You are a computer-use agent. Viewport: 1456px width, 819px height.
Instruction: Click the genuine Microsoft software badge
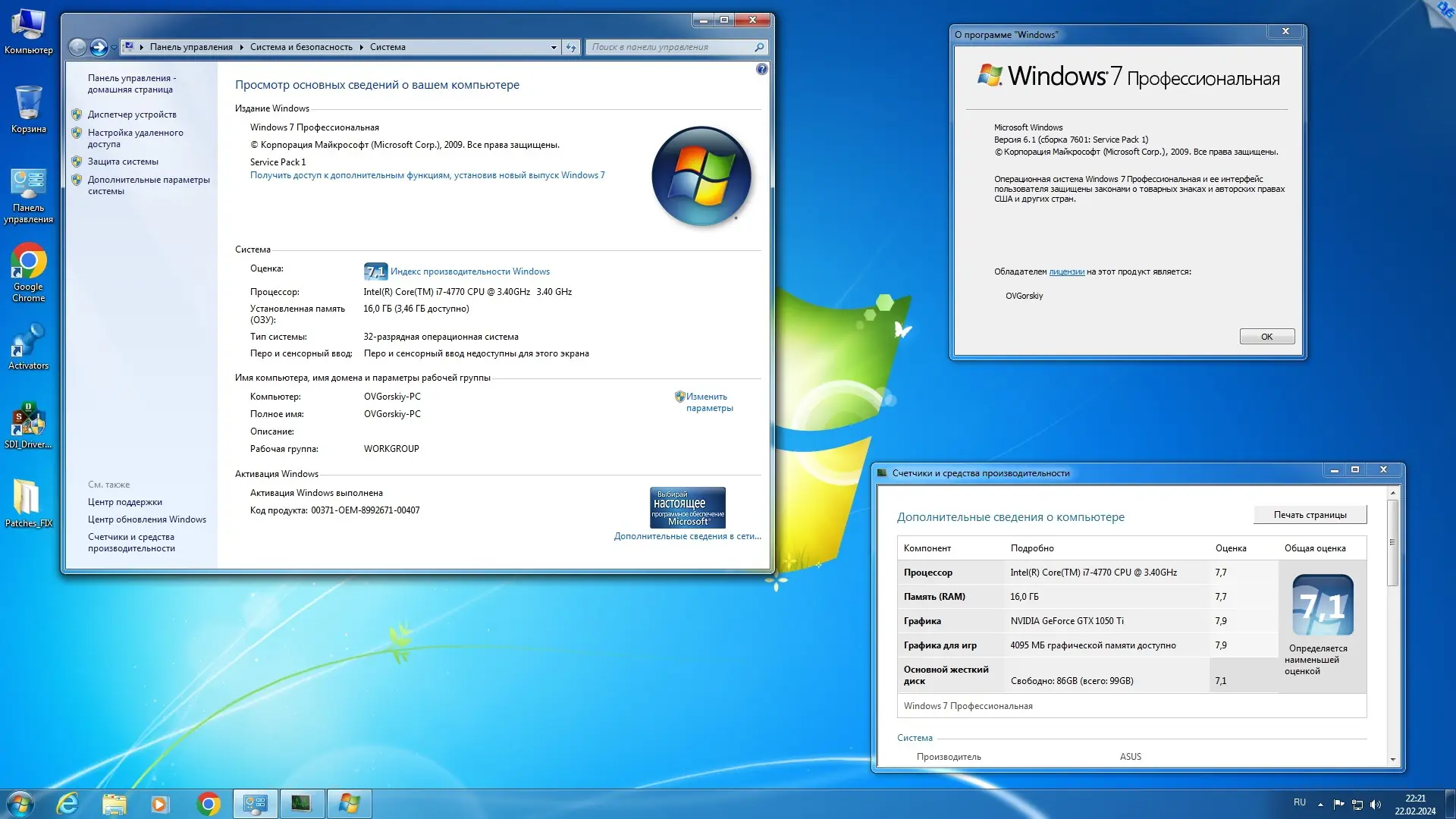[687, 507]
